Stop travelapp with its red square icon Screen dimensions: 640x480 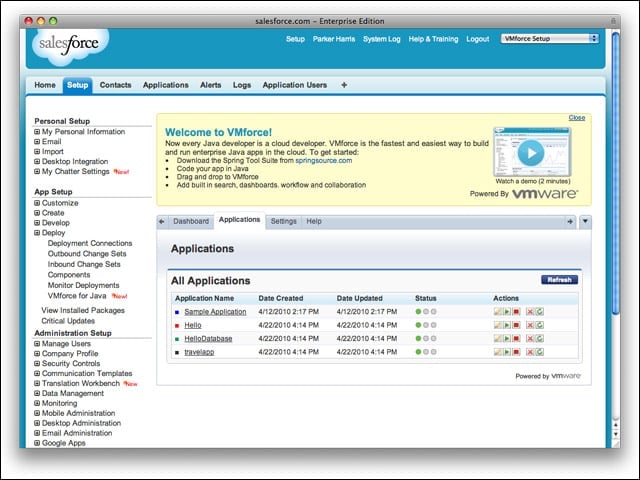coord(516,352)
